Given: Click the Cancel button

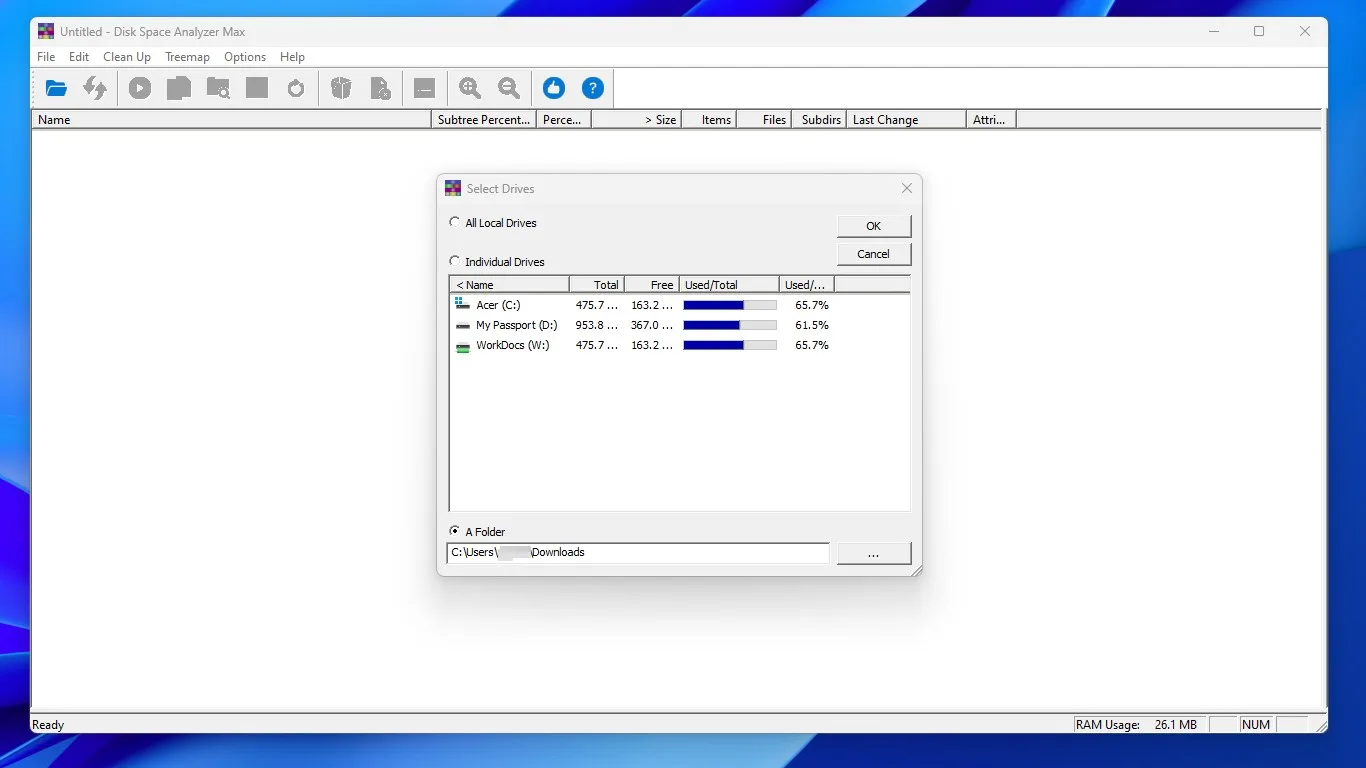Looking at the screenshot, I should click(x=873, y=254).
